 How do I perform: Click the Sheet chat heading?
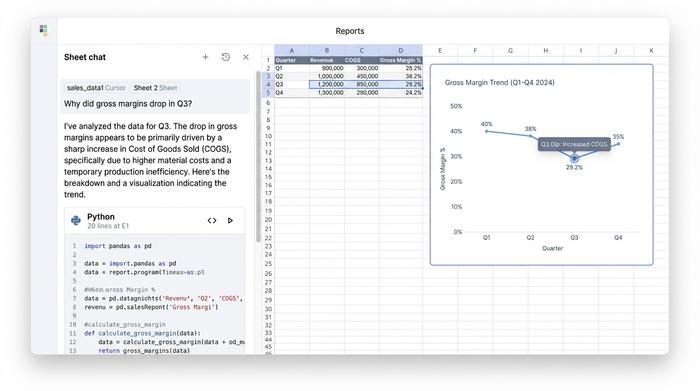pyautogui.click(x=85, y=57)
